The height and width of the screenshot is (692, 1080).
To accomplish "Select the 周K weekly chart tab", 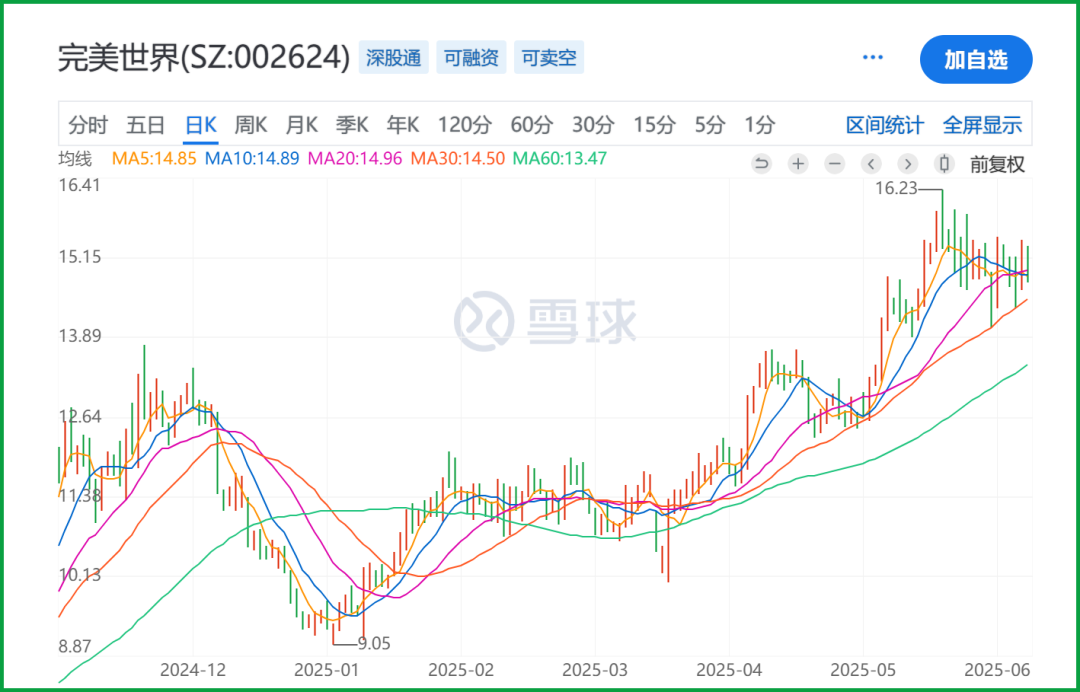I will pos(251,125).
